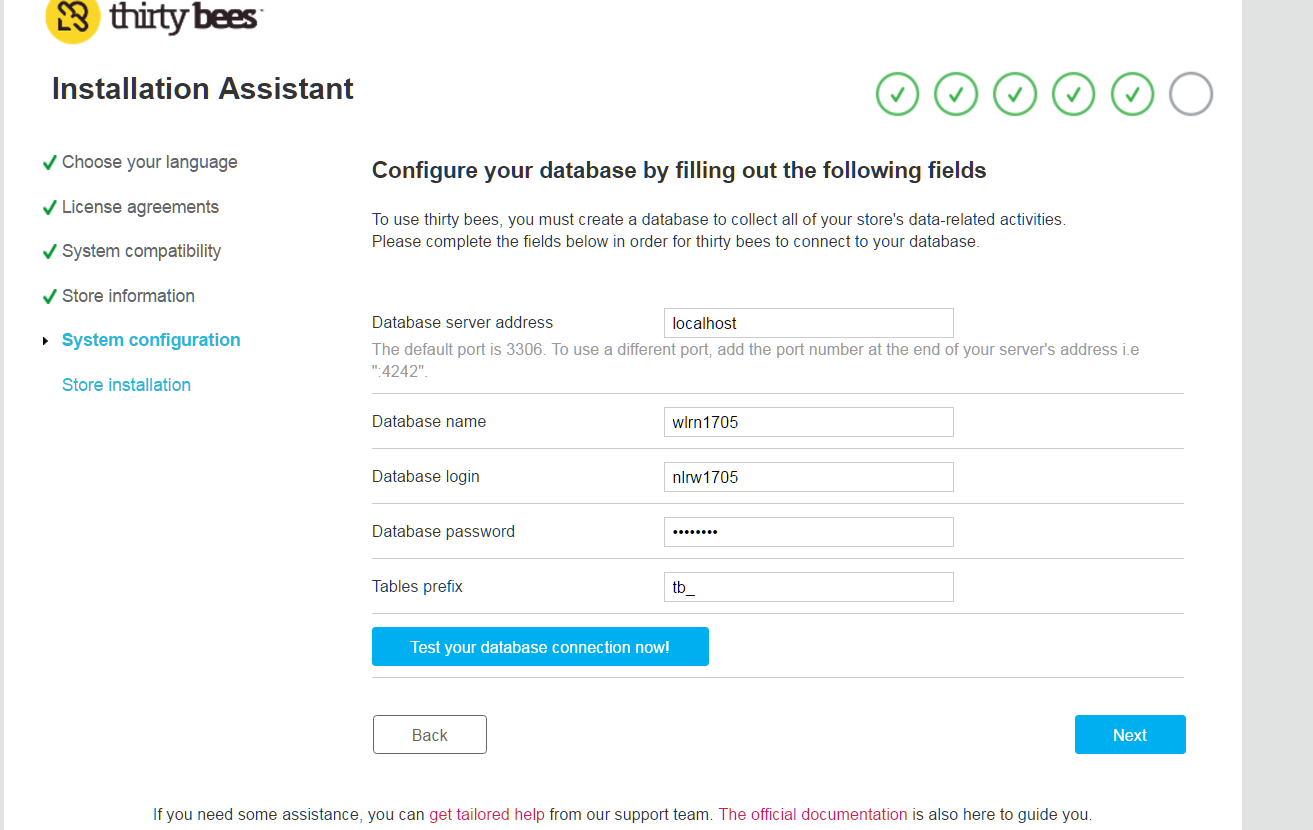
Task: Click Store installation step link
Action: (126, 385)
